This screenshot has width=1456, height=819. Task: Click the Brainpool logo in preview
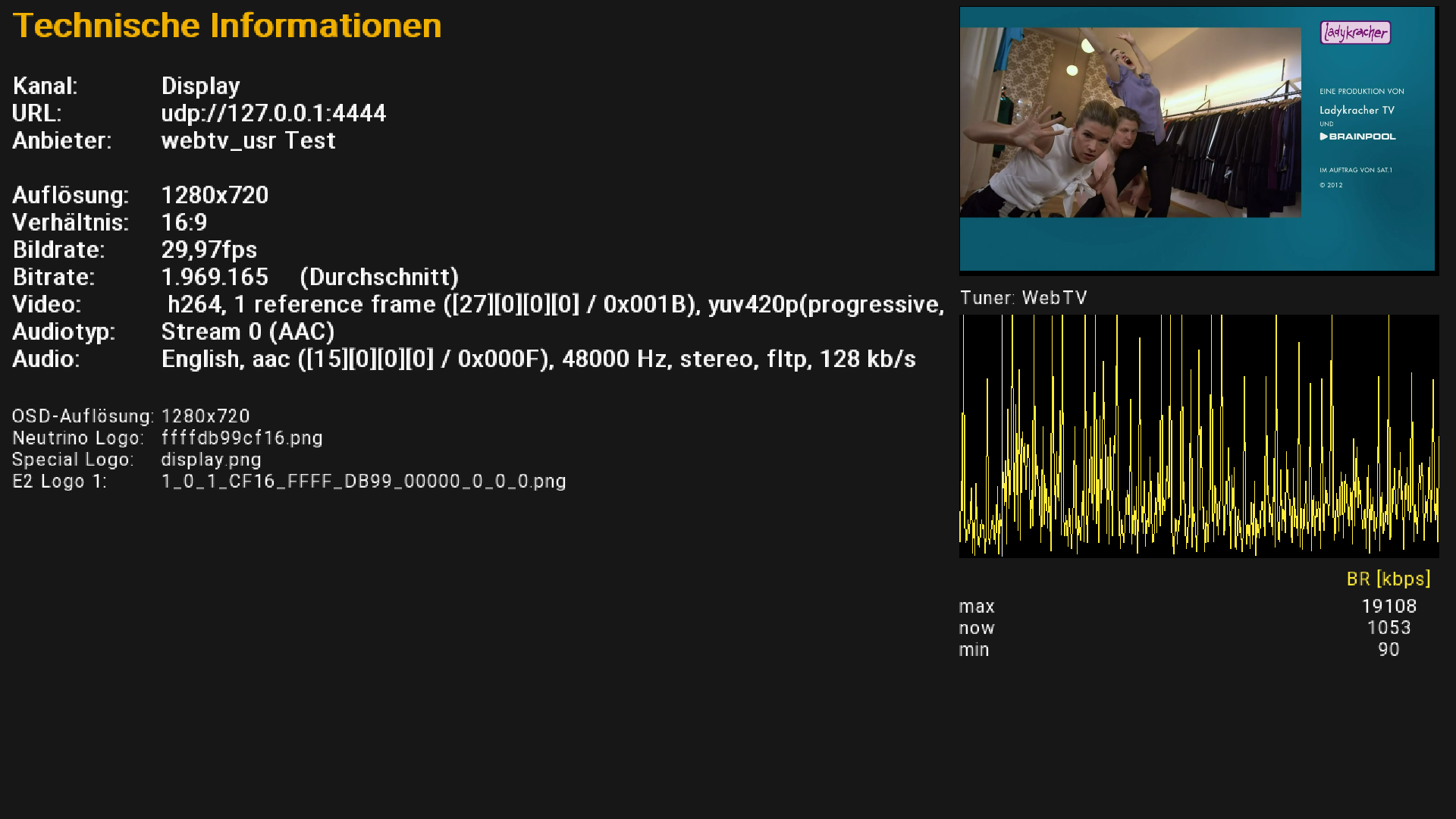click(x=1357, y=136)
